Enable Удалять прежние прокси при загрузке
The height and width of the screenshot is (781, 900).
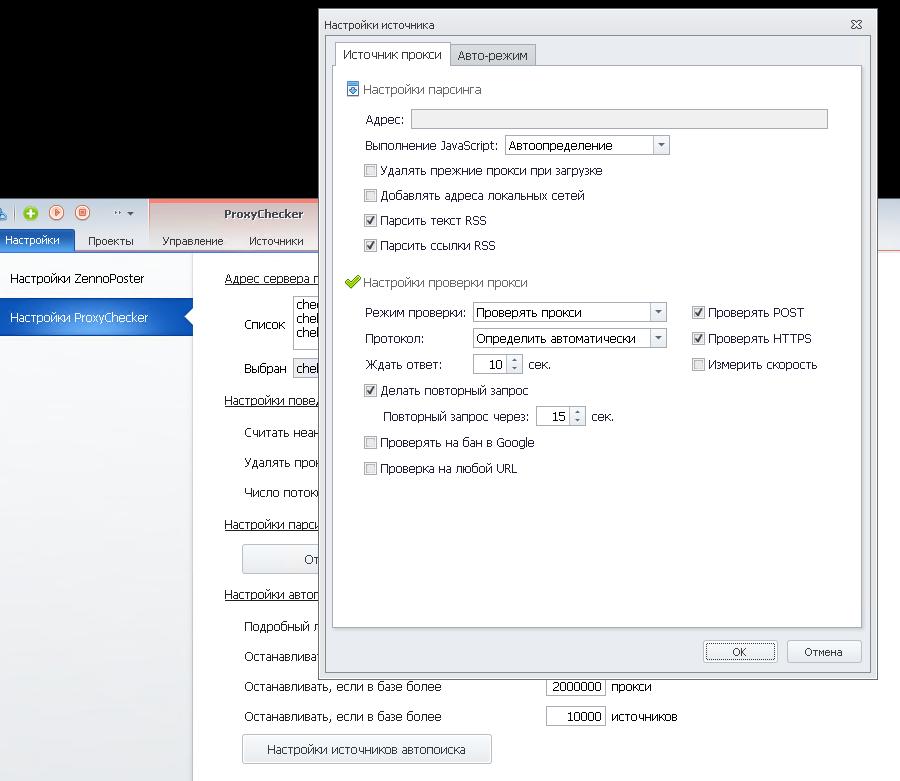point(371,170)
